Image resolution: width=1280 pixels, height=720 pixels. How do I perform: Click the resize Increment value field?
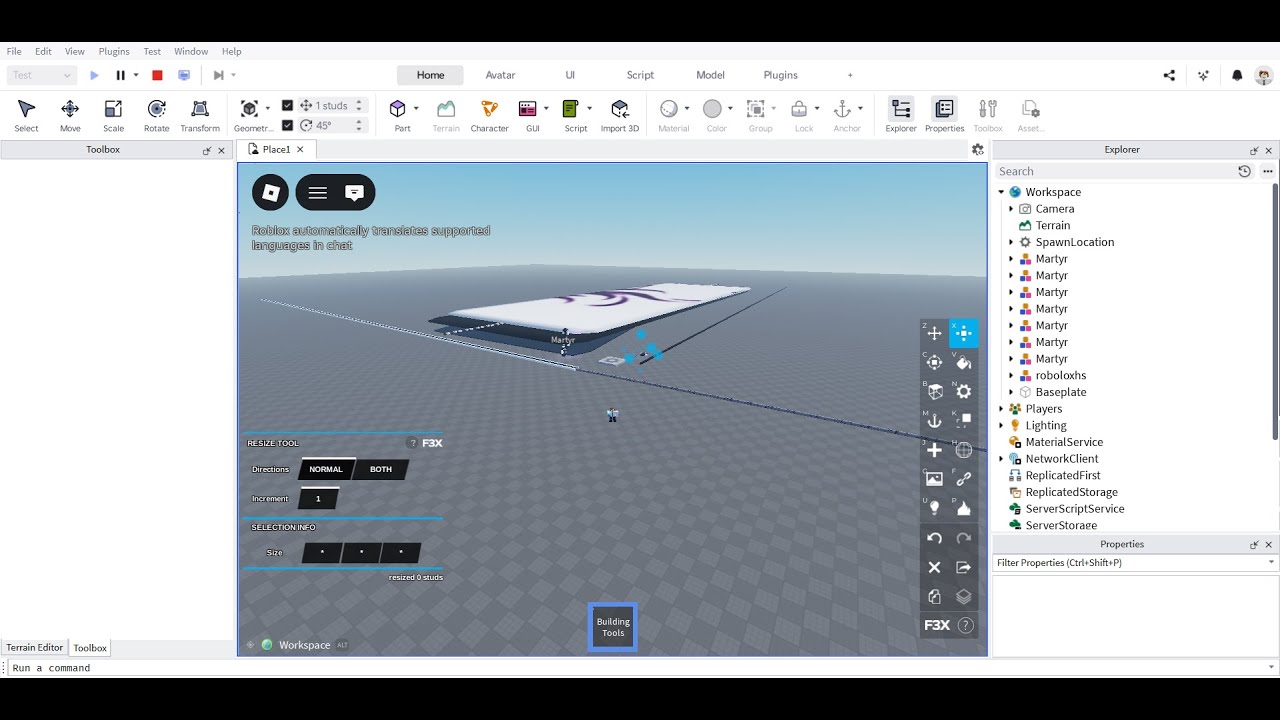pos(318,499)
